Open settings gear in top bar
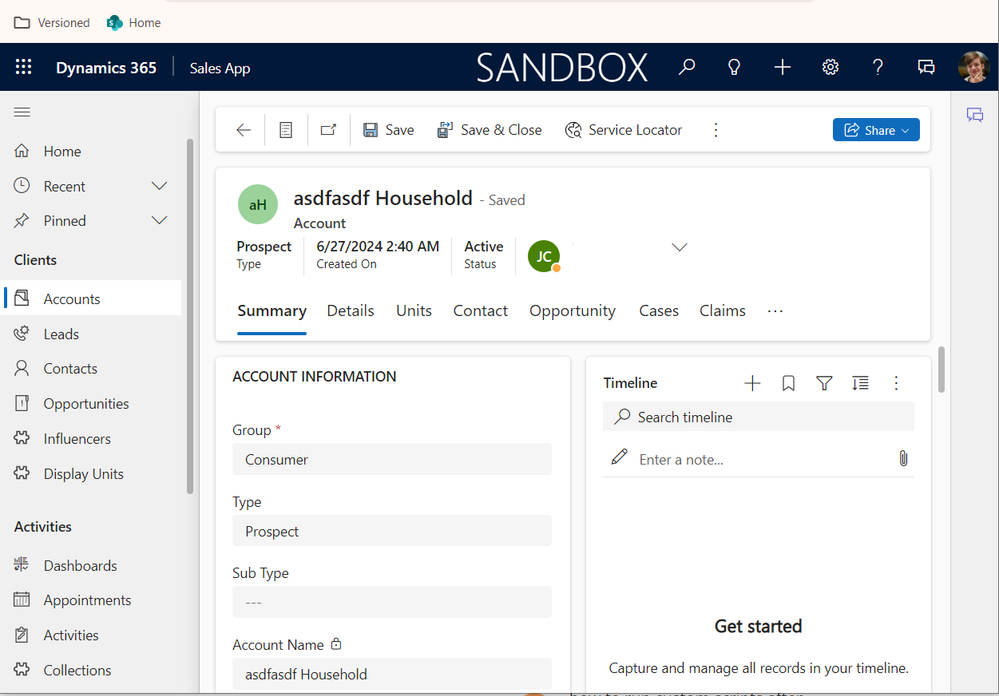This screenshot has height=696, width=999. [x=830, y=68]
